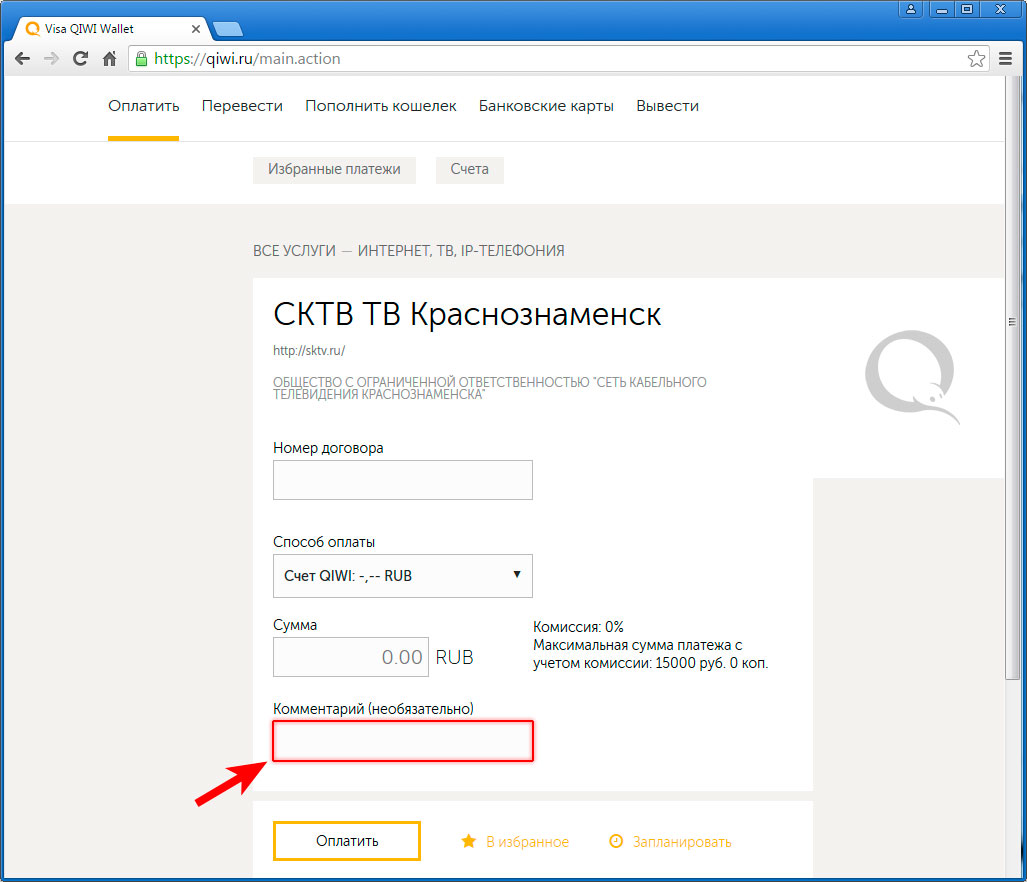Screen dimensions: 1027x882
Task: Open Банковские карты section
Action: coord(546,106)
